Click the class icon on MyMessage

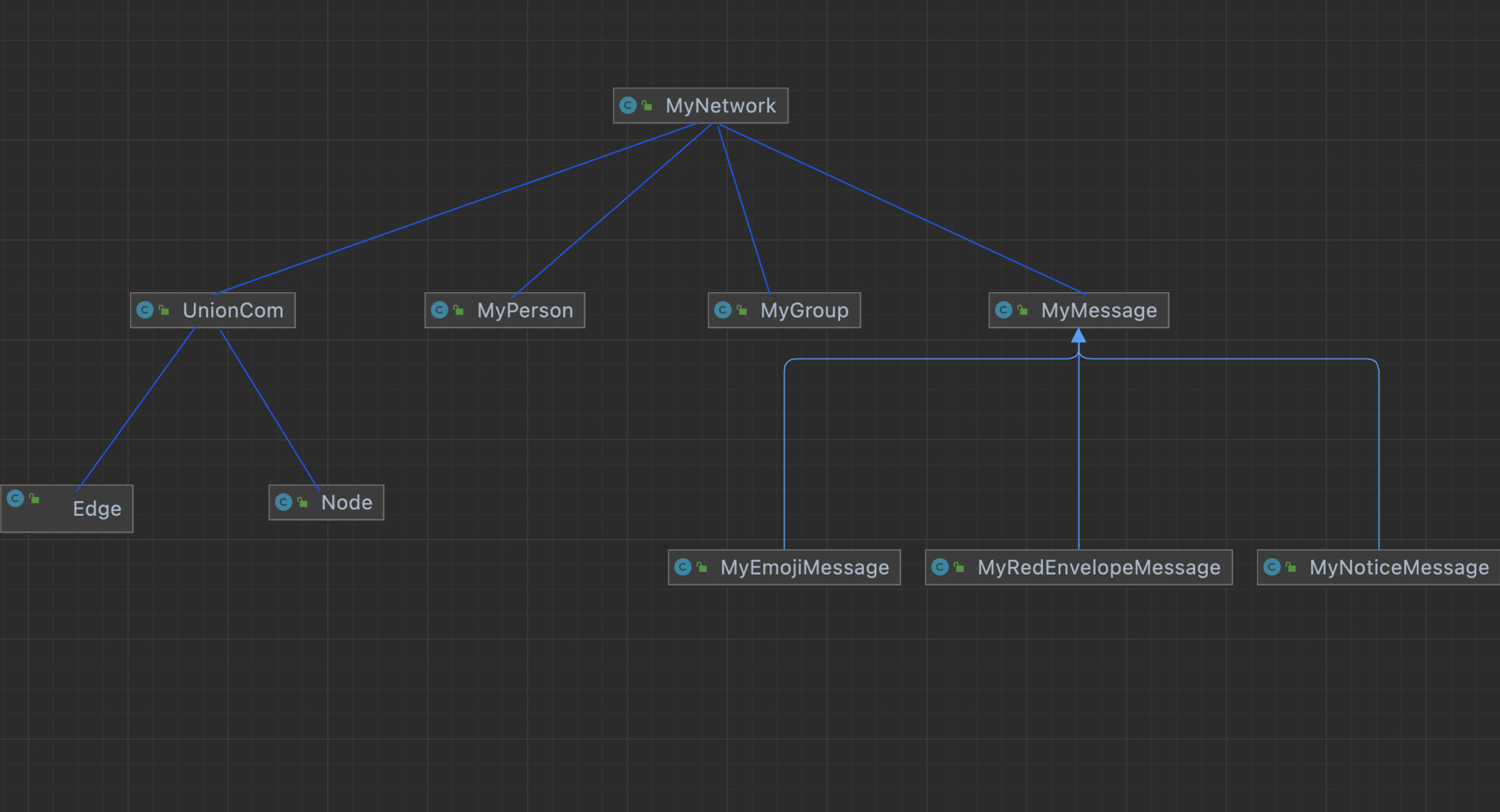[x=1003, y=310]
